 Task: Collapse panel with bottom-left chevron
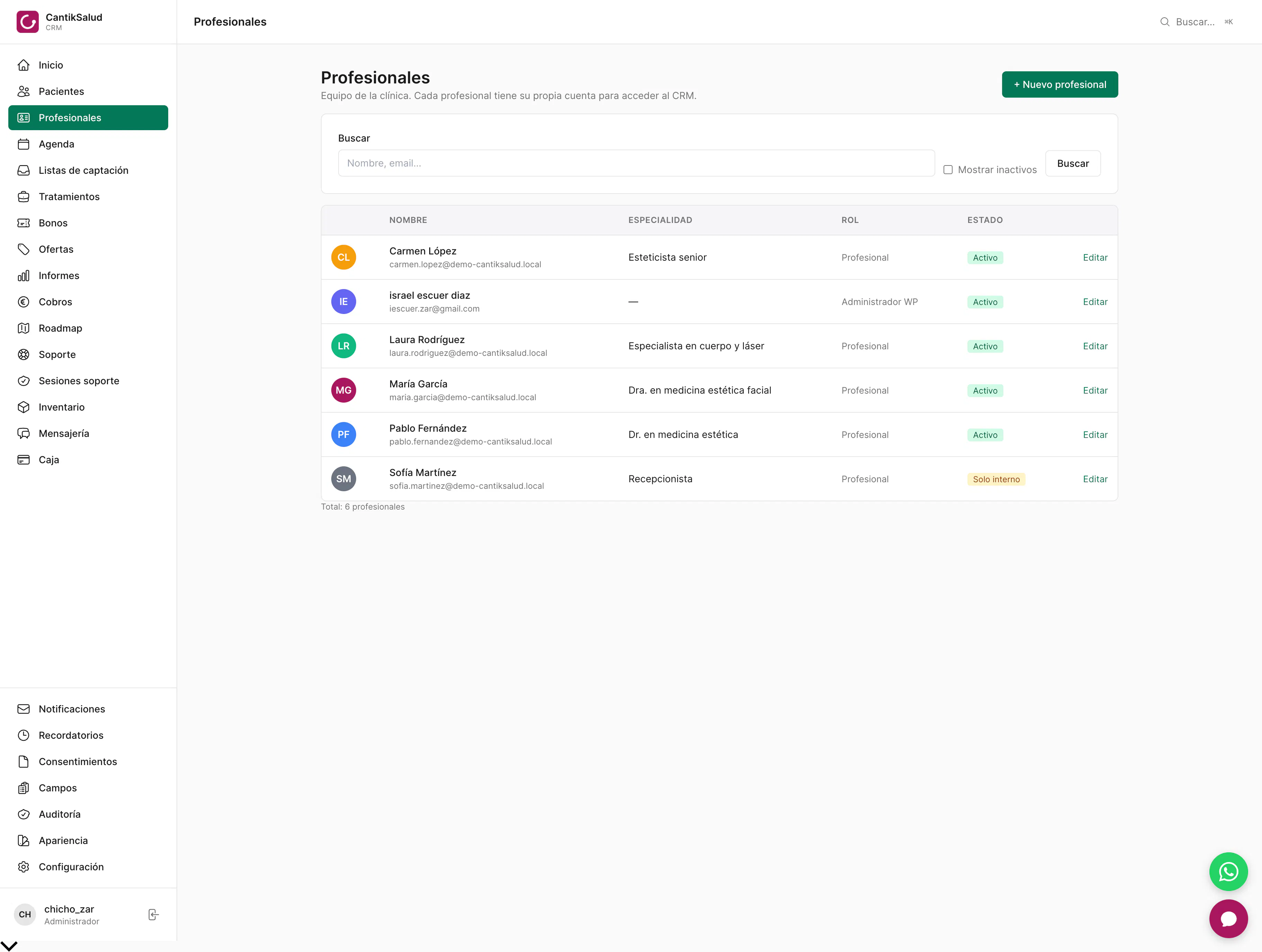[9, 946]
